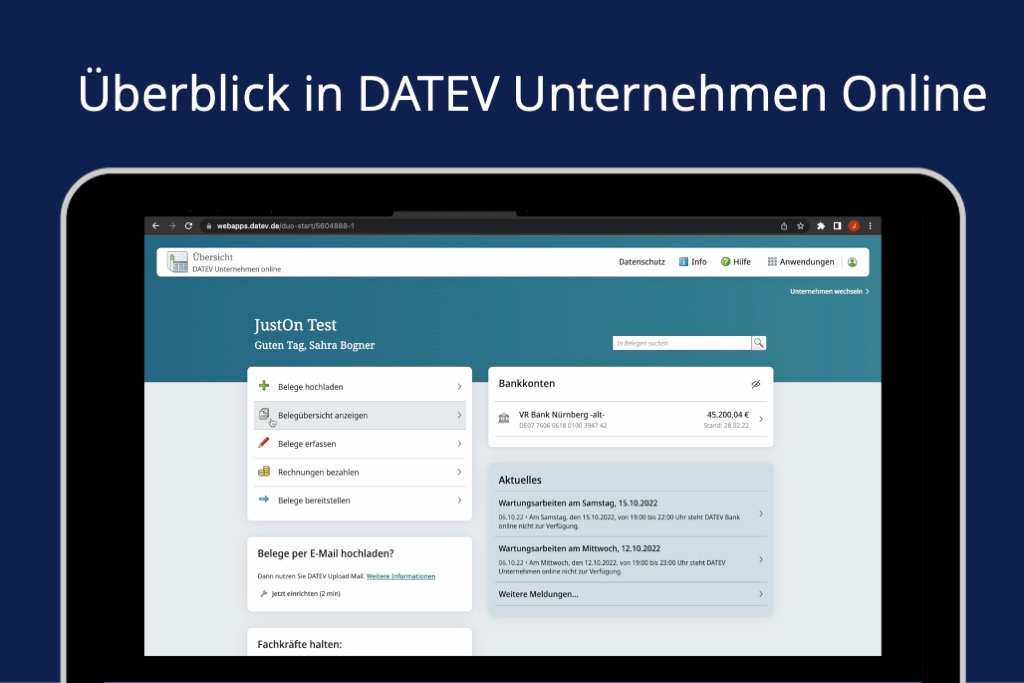The image size is (1024, 683).
Task: Click the bank building icon for VR Bank
Action: pos(503,419)
